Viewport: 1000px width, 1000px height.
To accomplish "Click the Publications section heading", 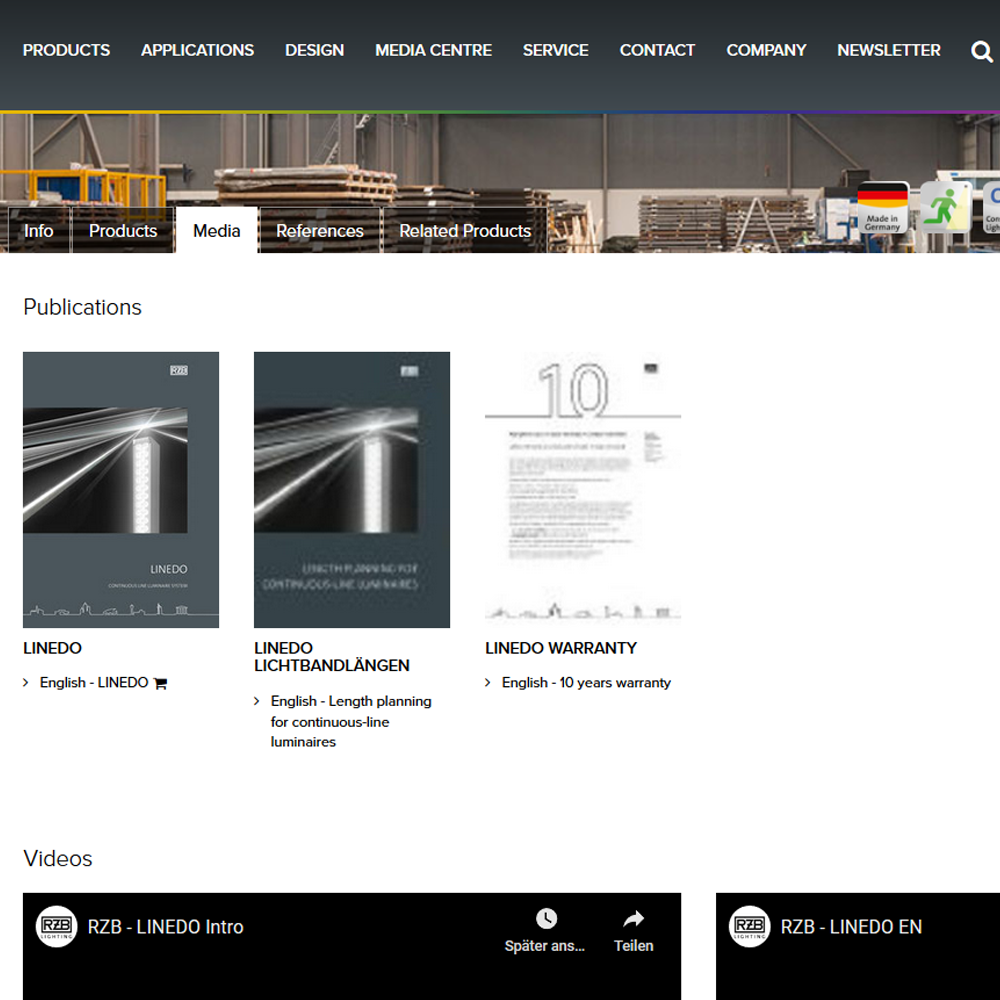I will click(x=82, y=307).
